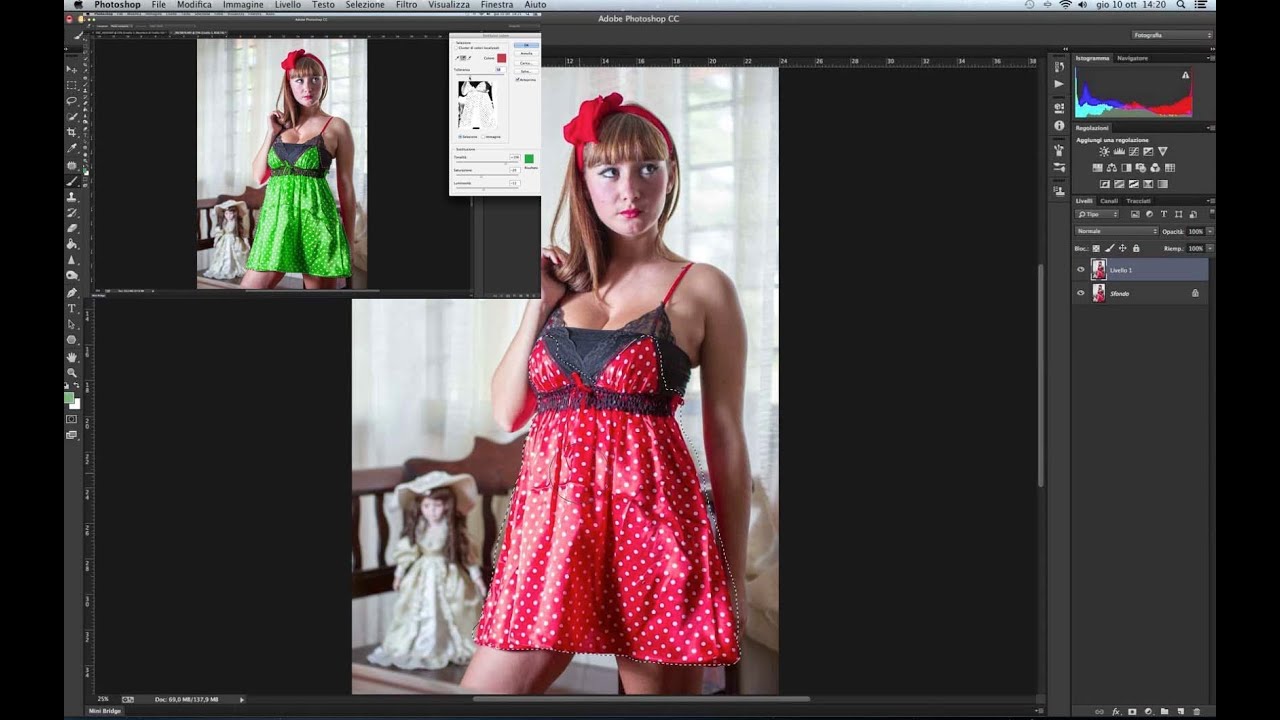Select the Clone Stamp tool
This screenshot has width=1280, height=720.
72,197
